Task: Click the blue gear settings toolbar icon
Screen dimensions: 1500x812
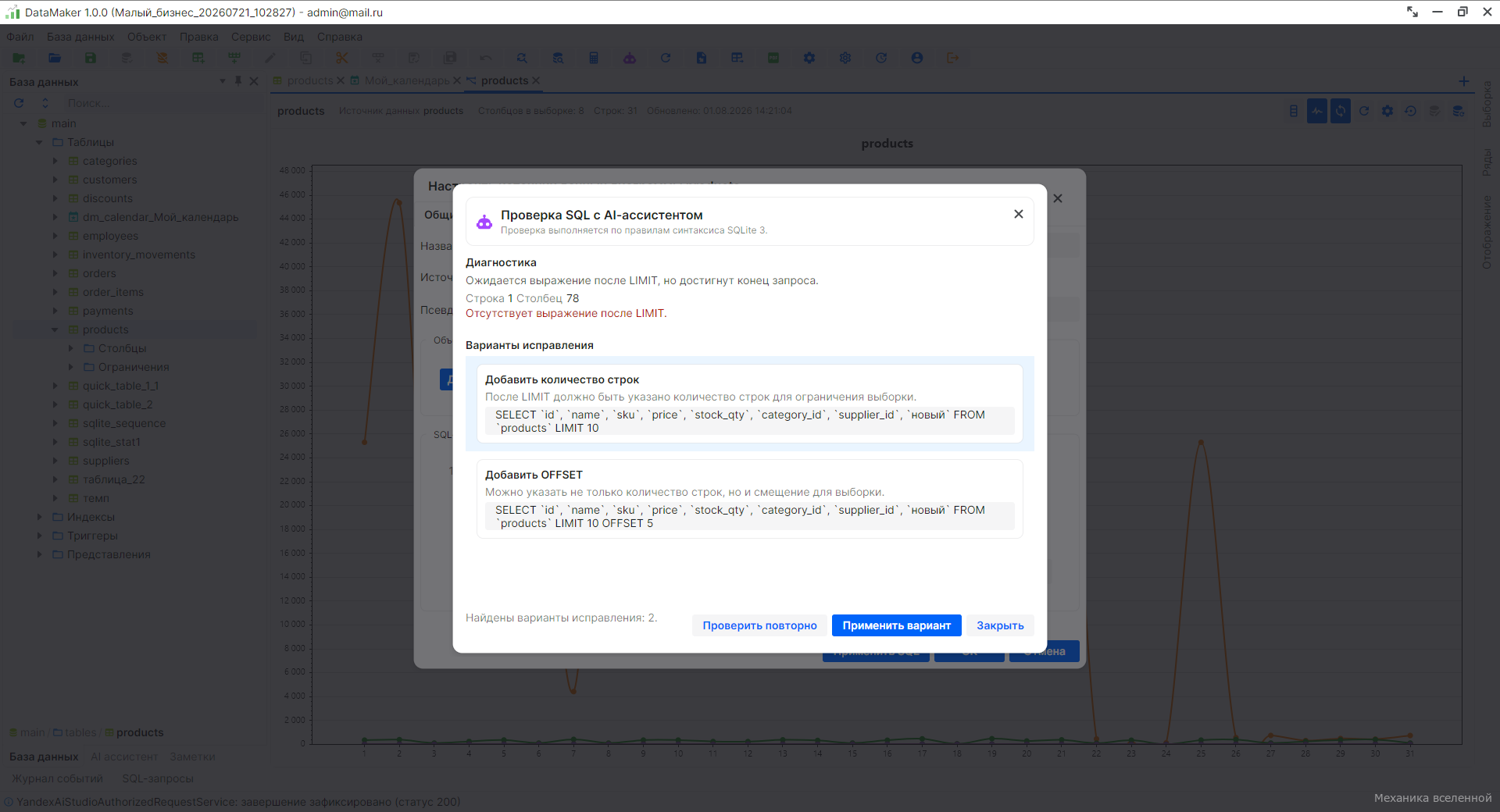Action: pos(809,58)
